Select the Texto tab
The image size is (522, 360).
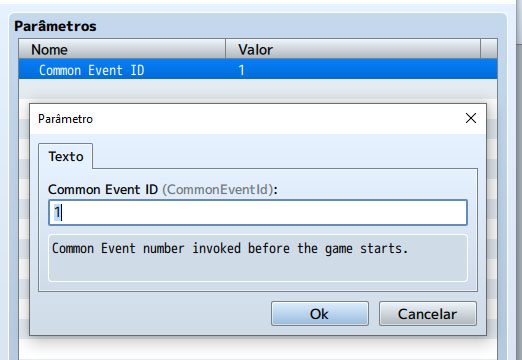point(66,156)
